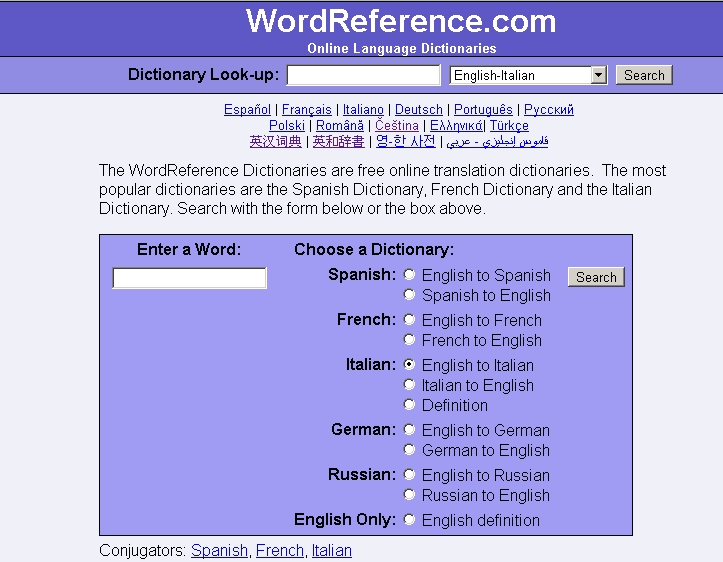Choose English to German dictionary
The width and height of the screenshot is (723, 562).
(x=409, y=430)
